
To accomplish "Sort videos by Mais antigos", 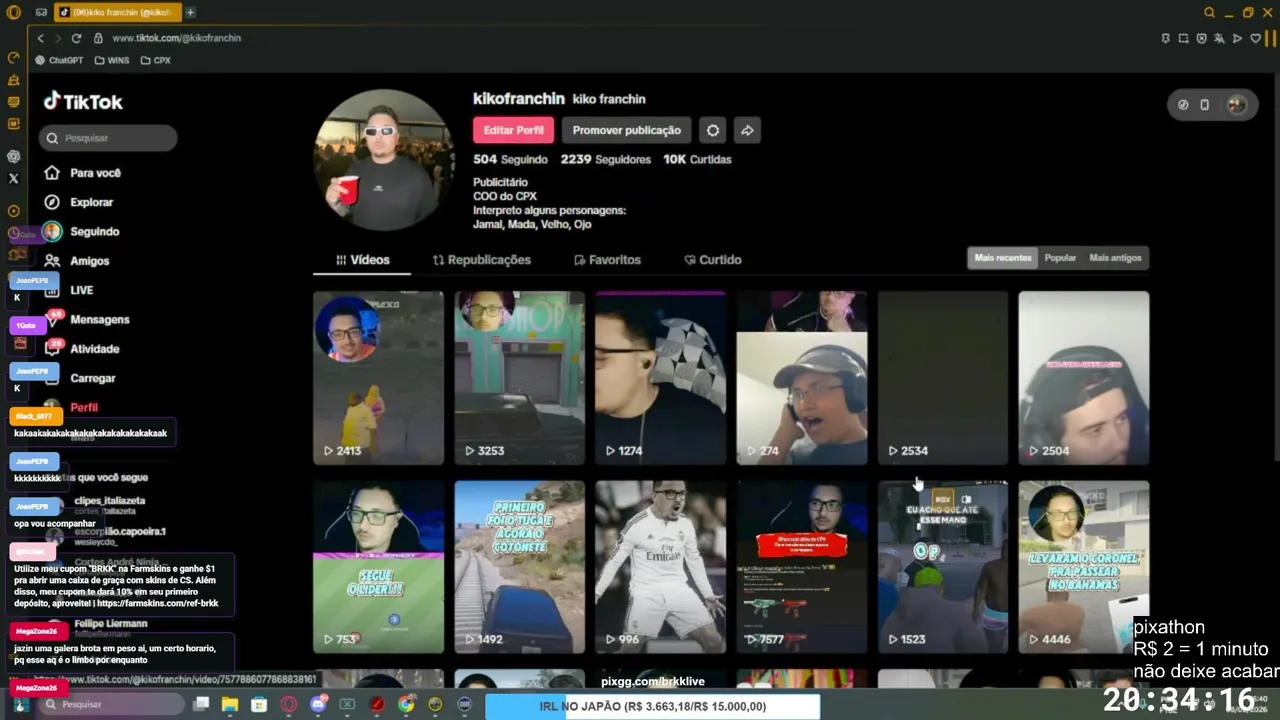I will (x=1115, y=258).
